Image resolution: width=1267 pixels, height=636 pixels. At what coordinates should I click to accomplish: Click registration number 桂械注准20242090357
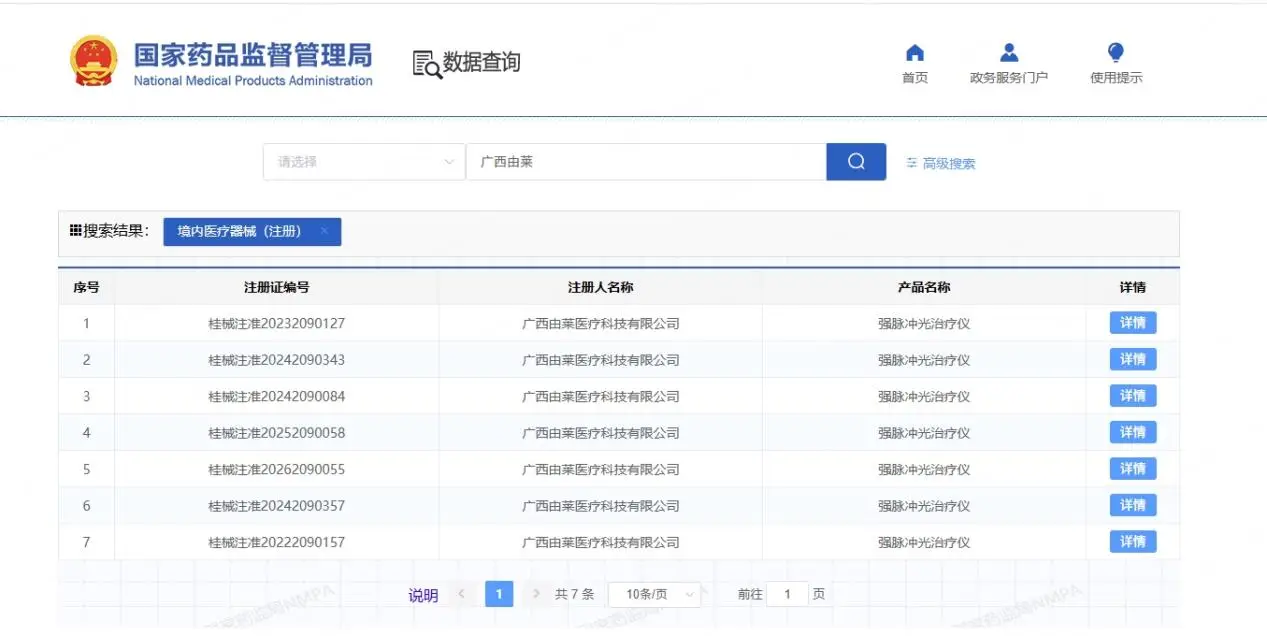[x=277, y=506]
